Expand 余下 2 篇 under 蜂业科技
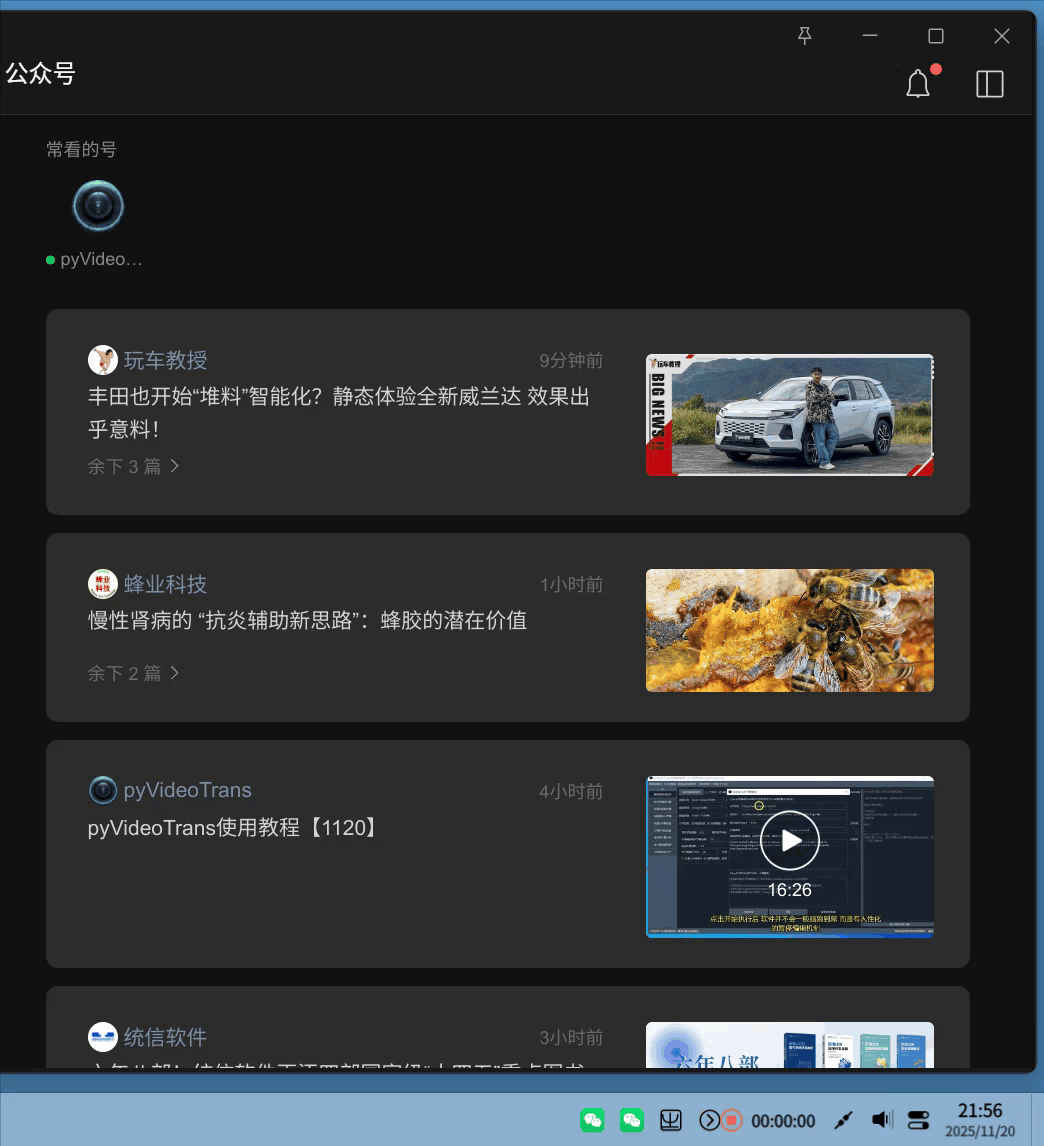This screenshot has width=1044, height=1146. point(133,673)
